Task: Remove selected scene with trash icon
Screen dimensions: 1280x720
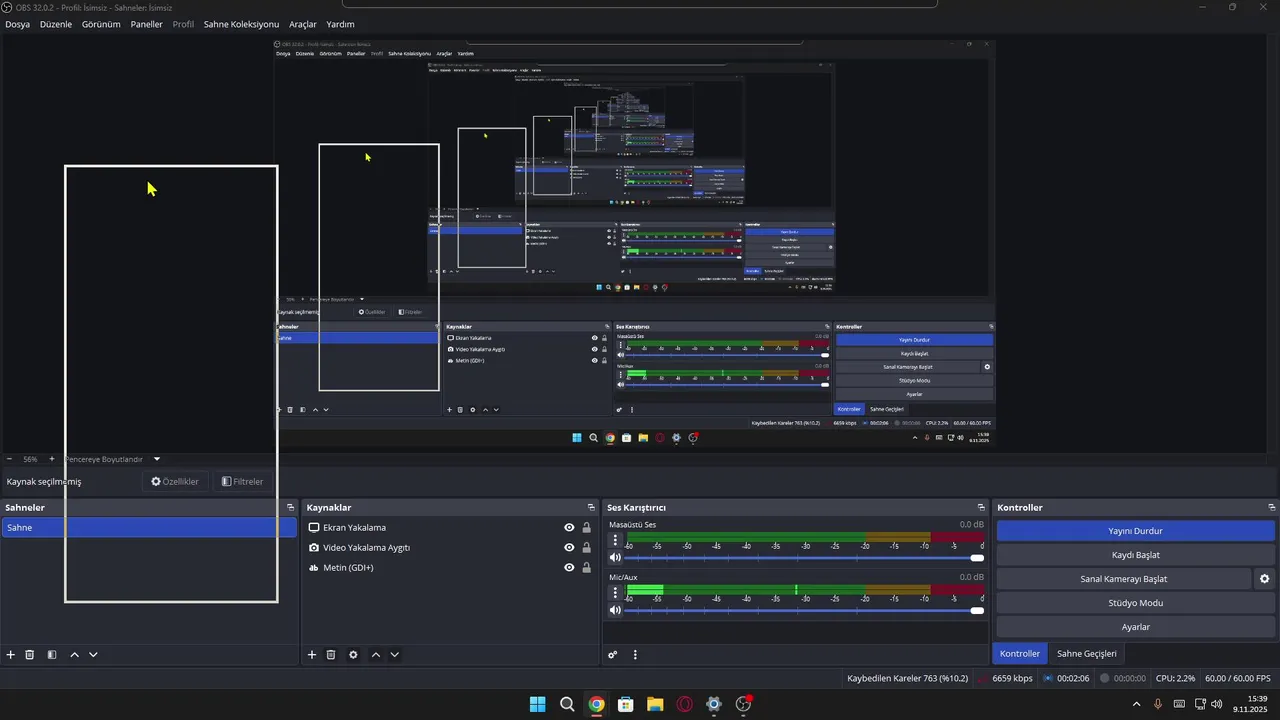Action: pyautogui.click(x=30, y=655)
